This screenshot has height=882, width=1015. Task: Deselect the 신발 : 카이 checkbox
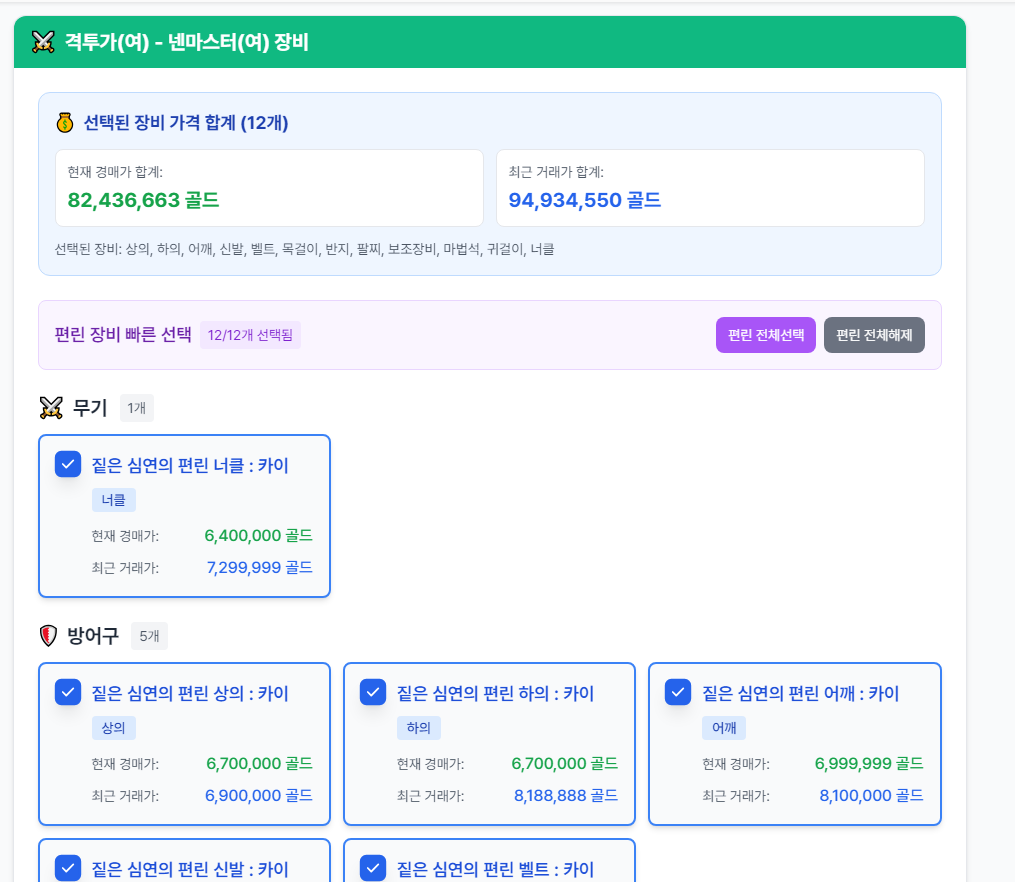coord(68,868)
